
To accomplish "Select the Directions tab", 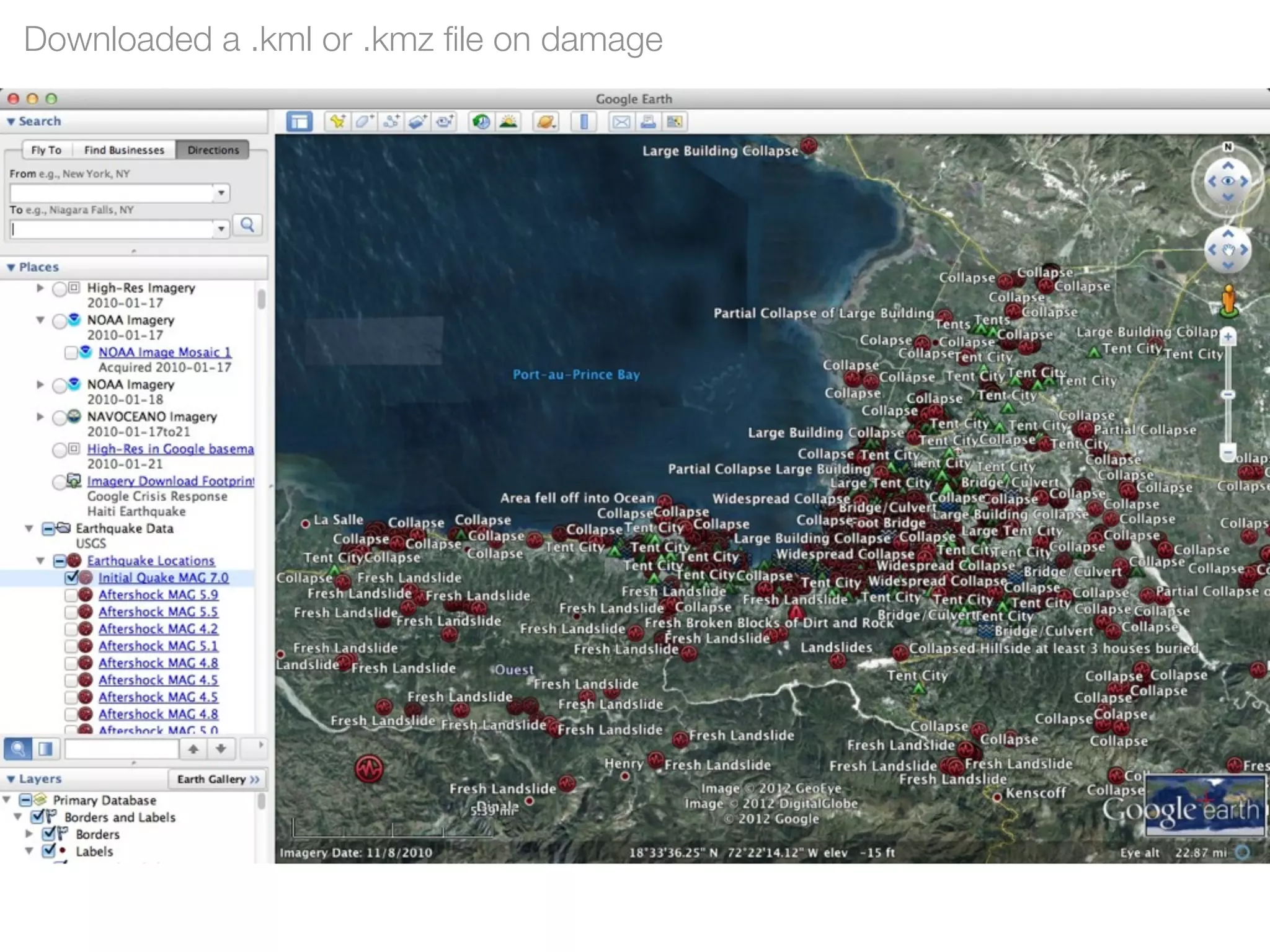I will coord(213,150).
